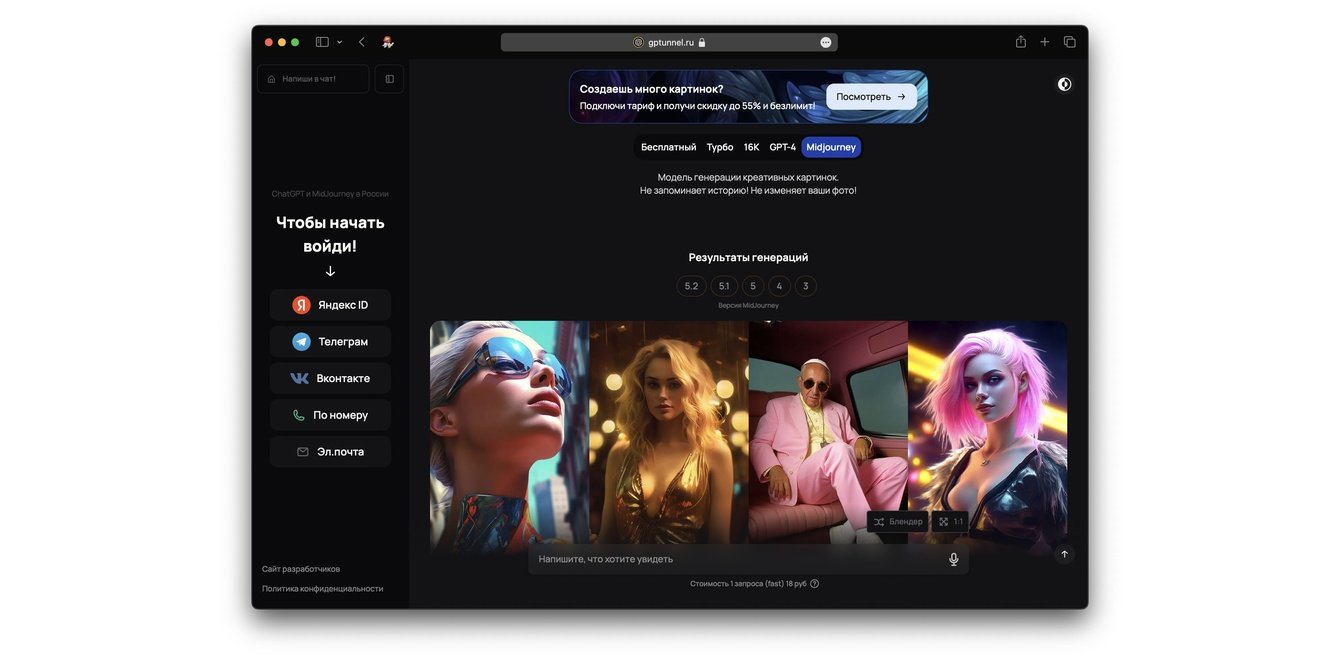Open the 'Политика конфиденциальности' link
This screenshot has width=1340, height=658.
[322, 589]
